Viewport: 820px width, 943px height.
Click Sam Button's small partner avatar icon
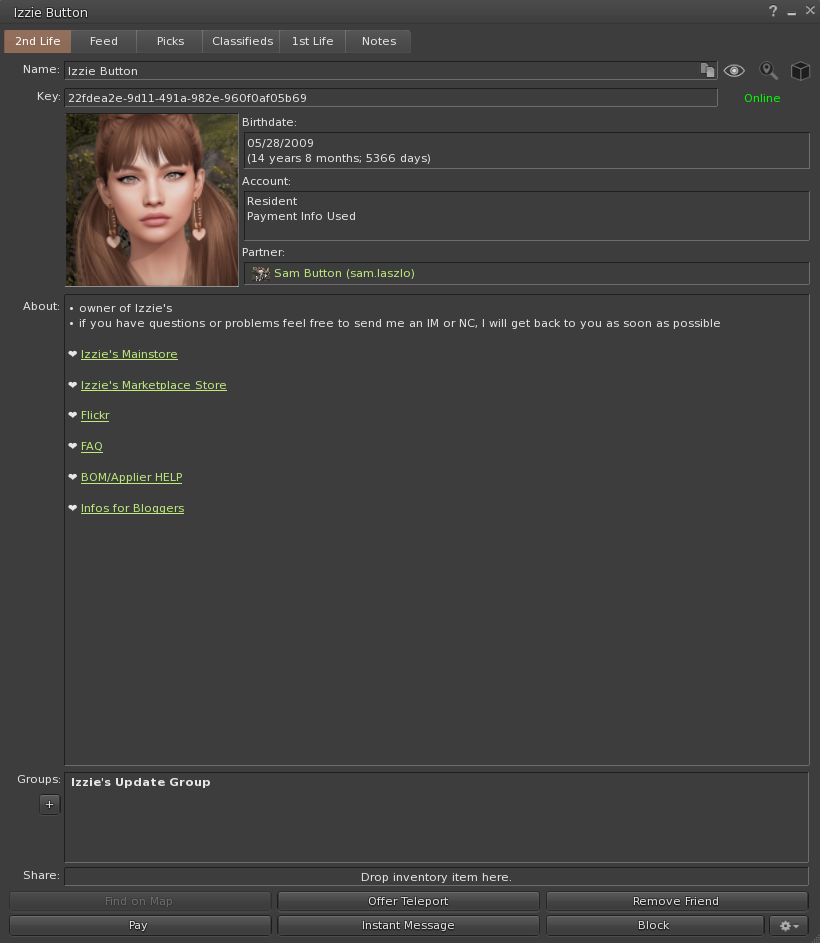pyautogui.click(x=260, y=274)
